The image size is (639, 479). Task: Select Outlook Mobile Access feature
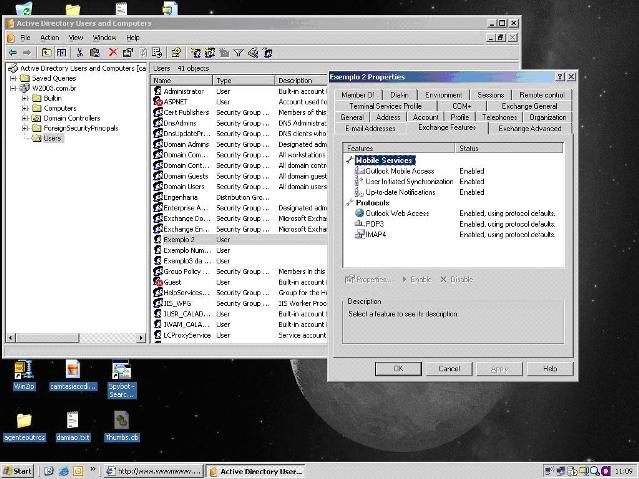click(x=400, y=171)
